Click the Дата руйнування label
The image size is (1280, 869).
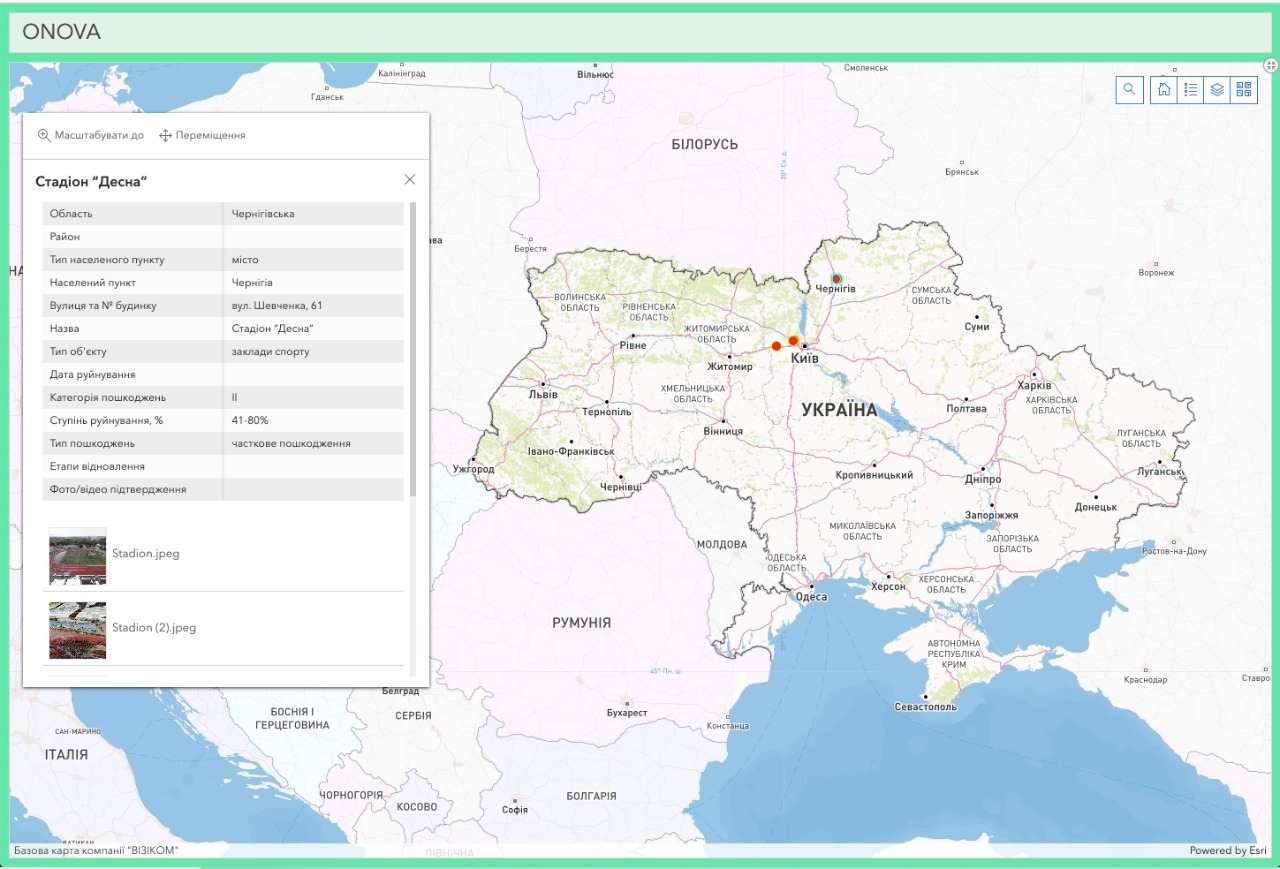(93, 375)
